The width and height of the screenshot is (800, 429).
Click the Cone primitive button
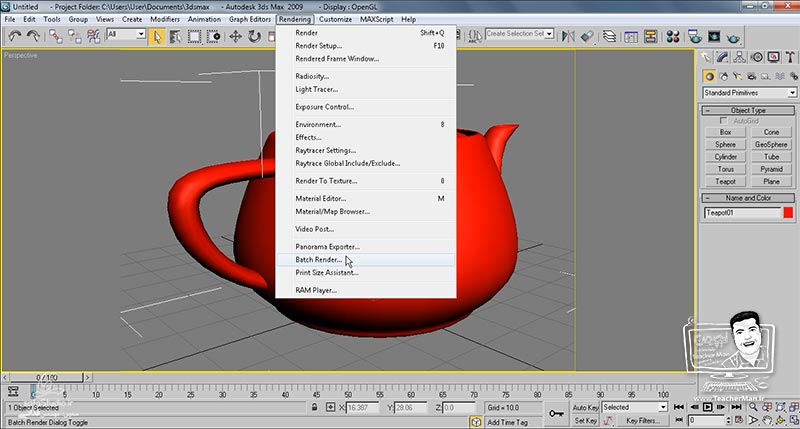point(771,132)
